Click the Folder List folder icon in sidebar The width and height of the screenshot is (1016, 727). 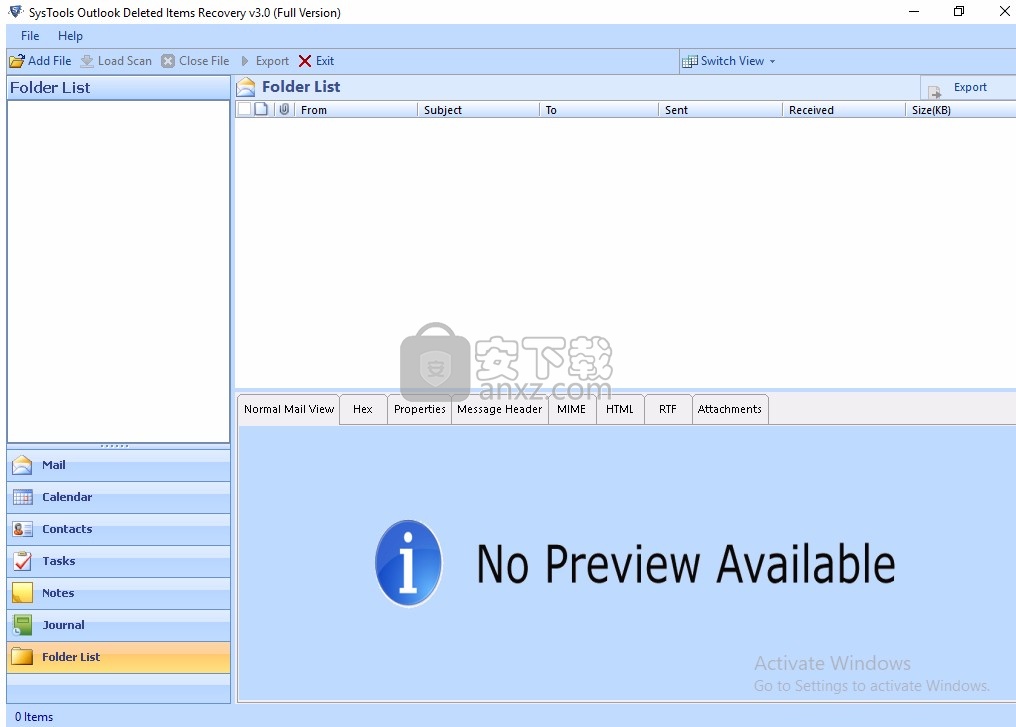[x=22, y=656]
